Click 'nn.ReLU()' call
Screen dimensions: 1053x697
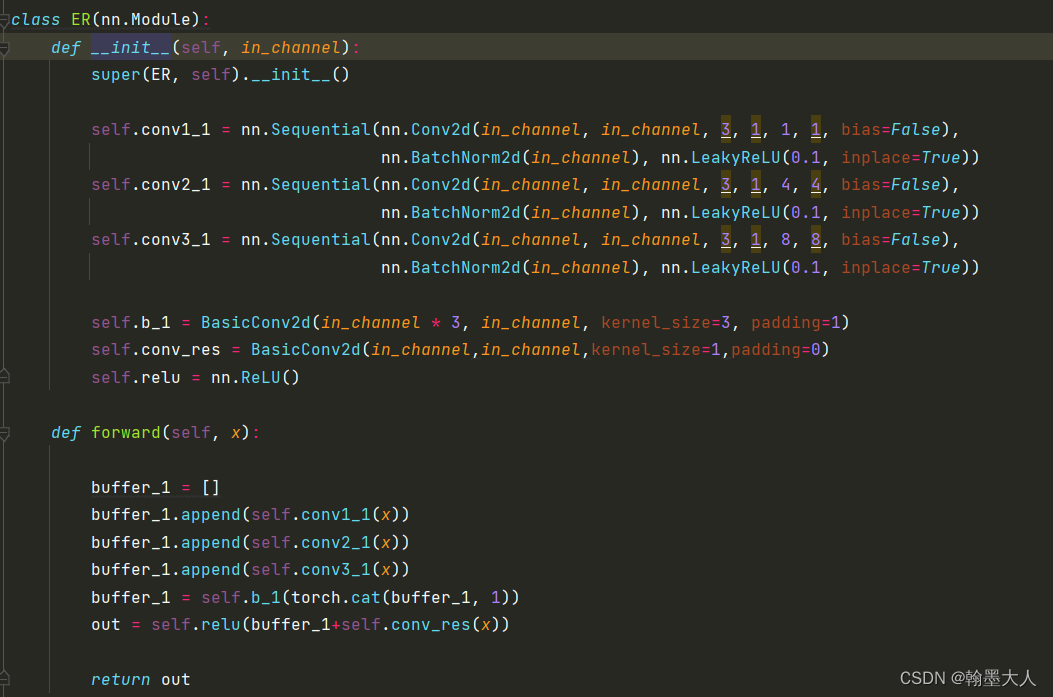255,377
